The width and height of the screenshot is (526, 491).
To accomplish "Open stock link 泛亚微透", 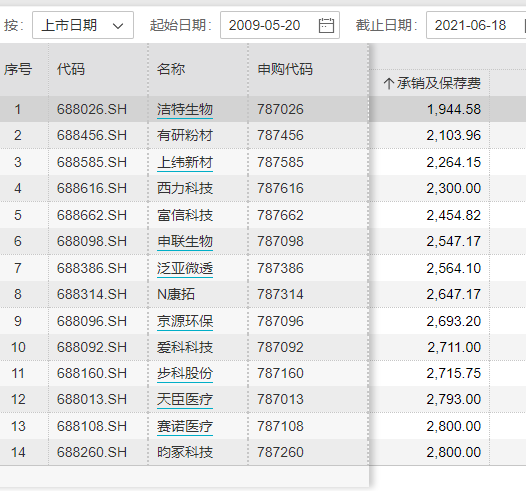I will pos(185,268).
